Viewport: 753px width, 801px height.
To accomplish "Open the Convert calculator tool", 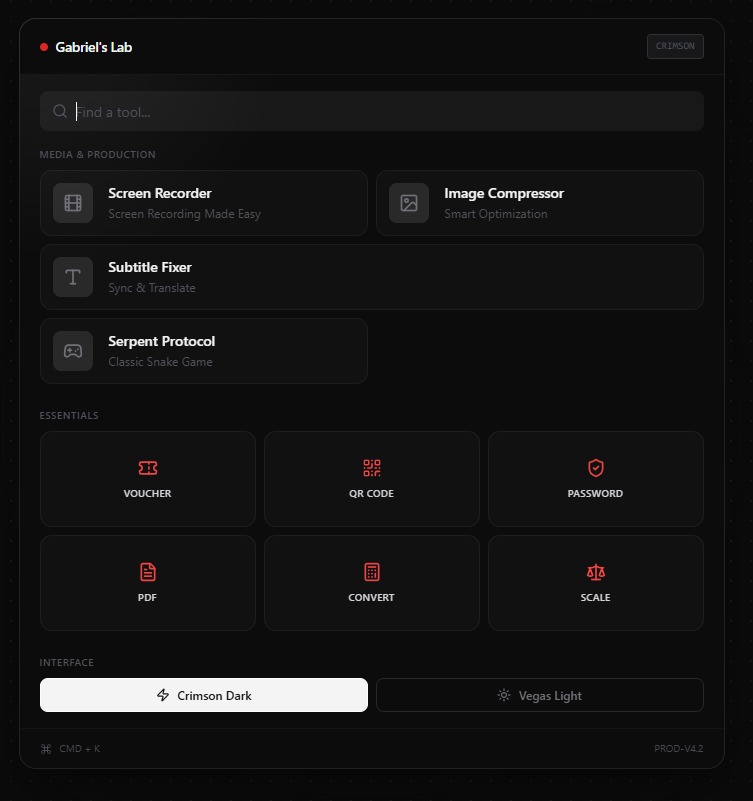I will pos(372,582).
